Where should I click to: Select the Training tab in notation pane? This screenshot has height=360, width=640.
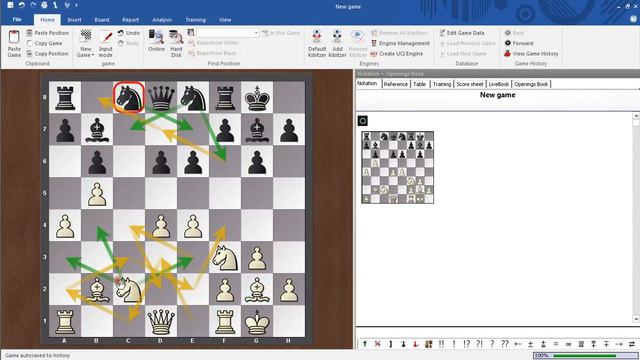(x=442, y=84)
